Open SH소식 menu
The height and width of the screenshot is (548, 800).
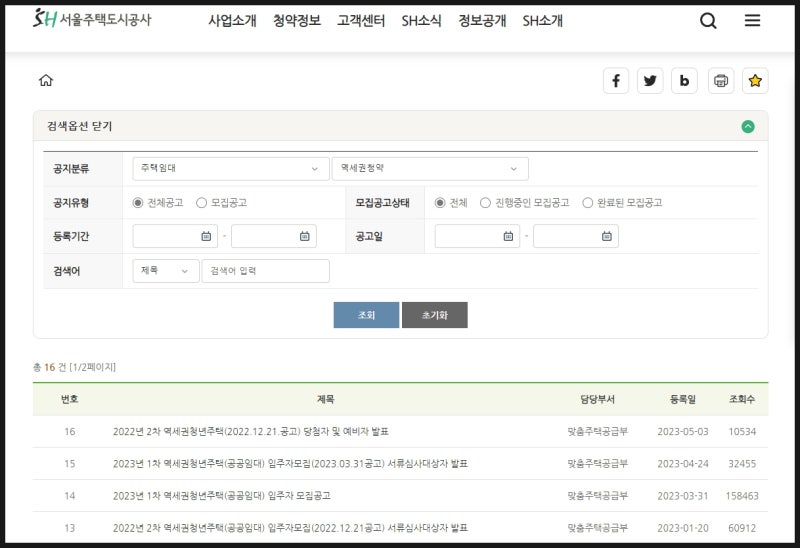(x=421, y=21)
